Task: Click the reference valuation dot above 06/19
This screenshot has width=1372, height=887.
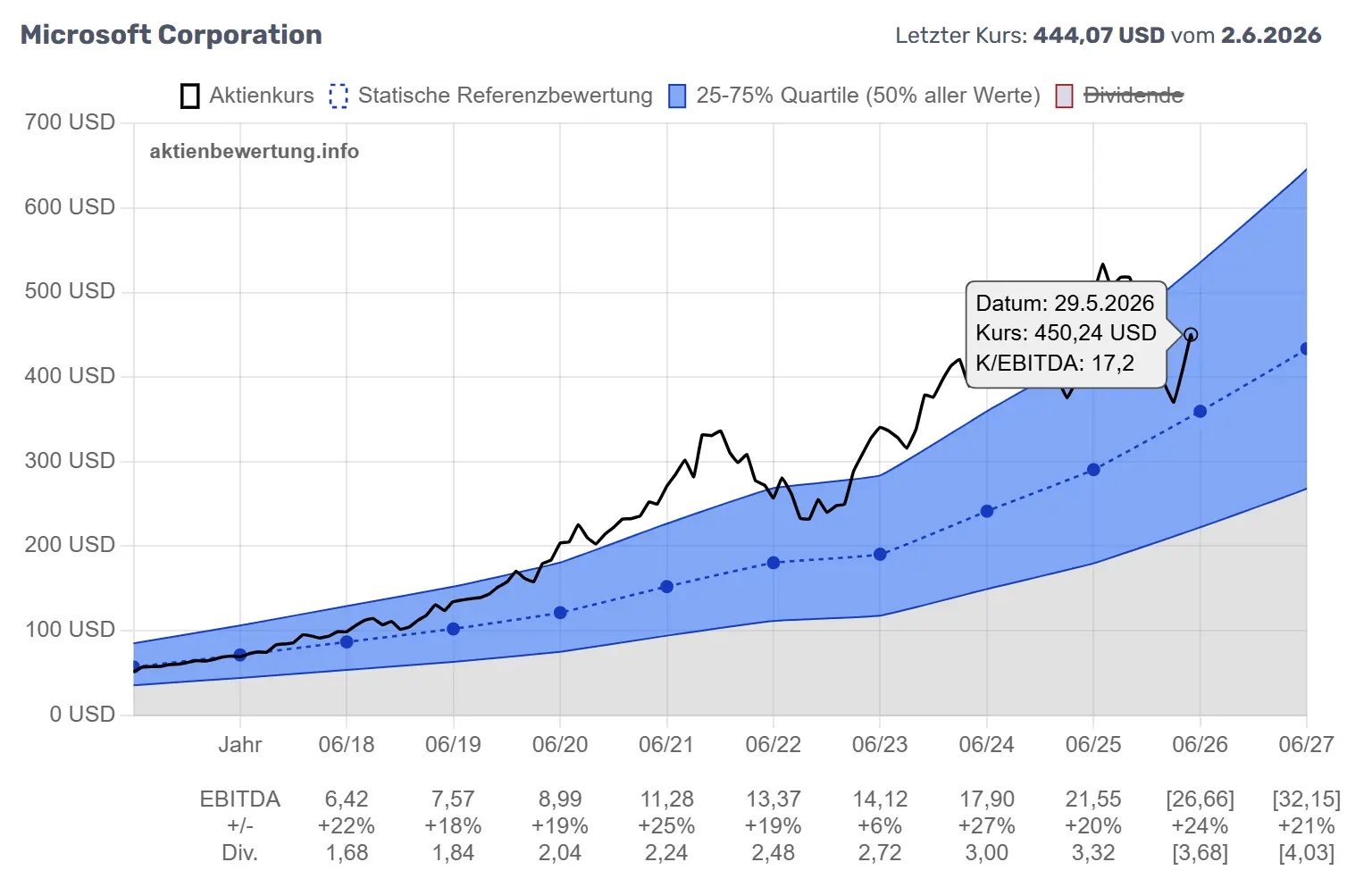Action: click(453, 629)
